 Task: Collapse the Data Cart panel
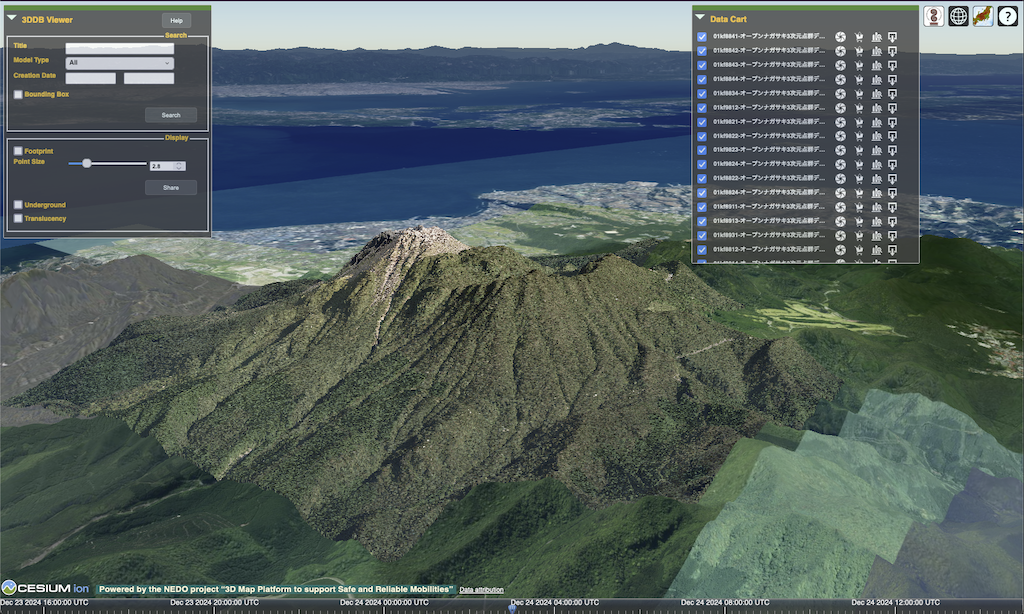700,18
